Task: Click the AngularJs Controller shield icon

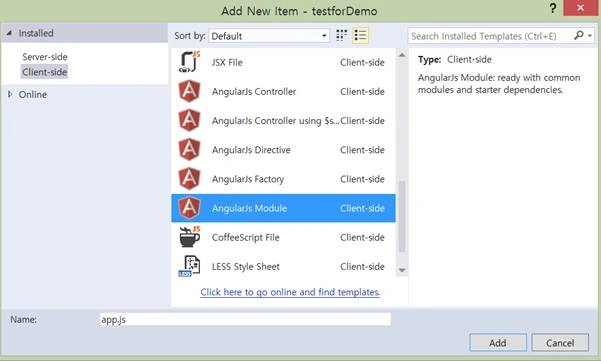Action: pos(189,91)
